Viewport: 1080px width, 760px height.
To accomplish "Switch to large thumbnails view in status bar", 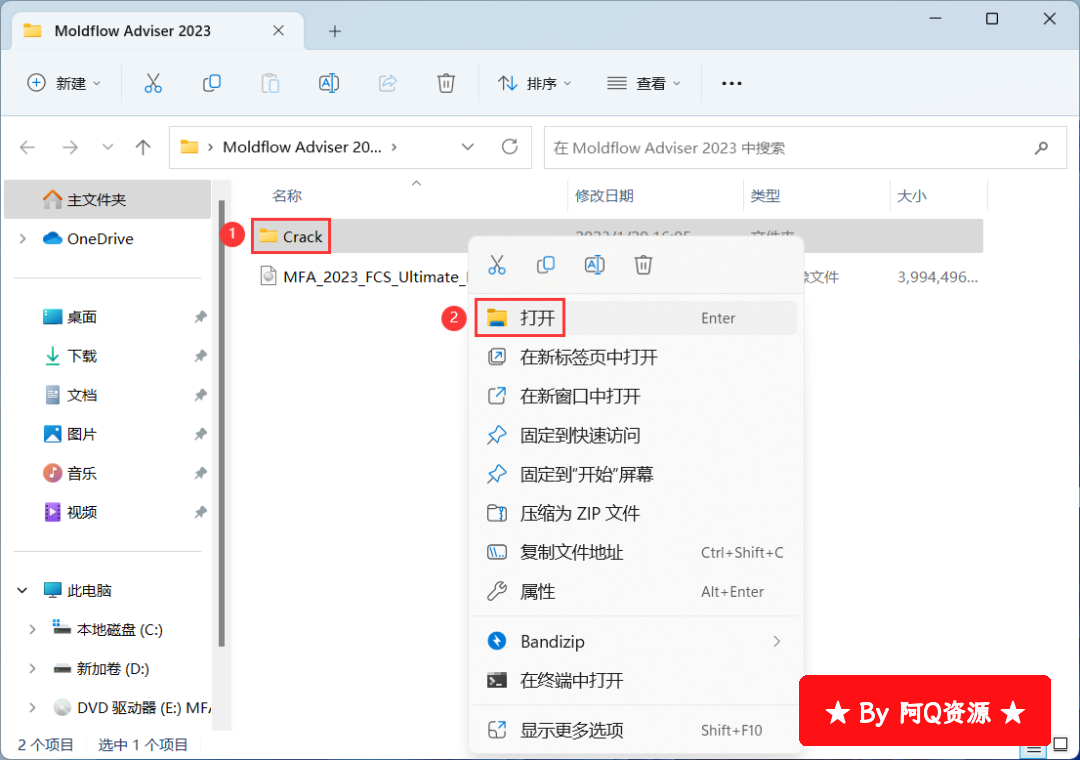I will click(x=1061, y=746).
